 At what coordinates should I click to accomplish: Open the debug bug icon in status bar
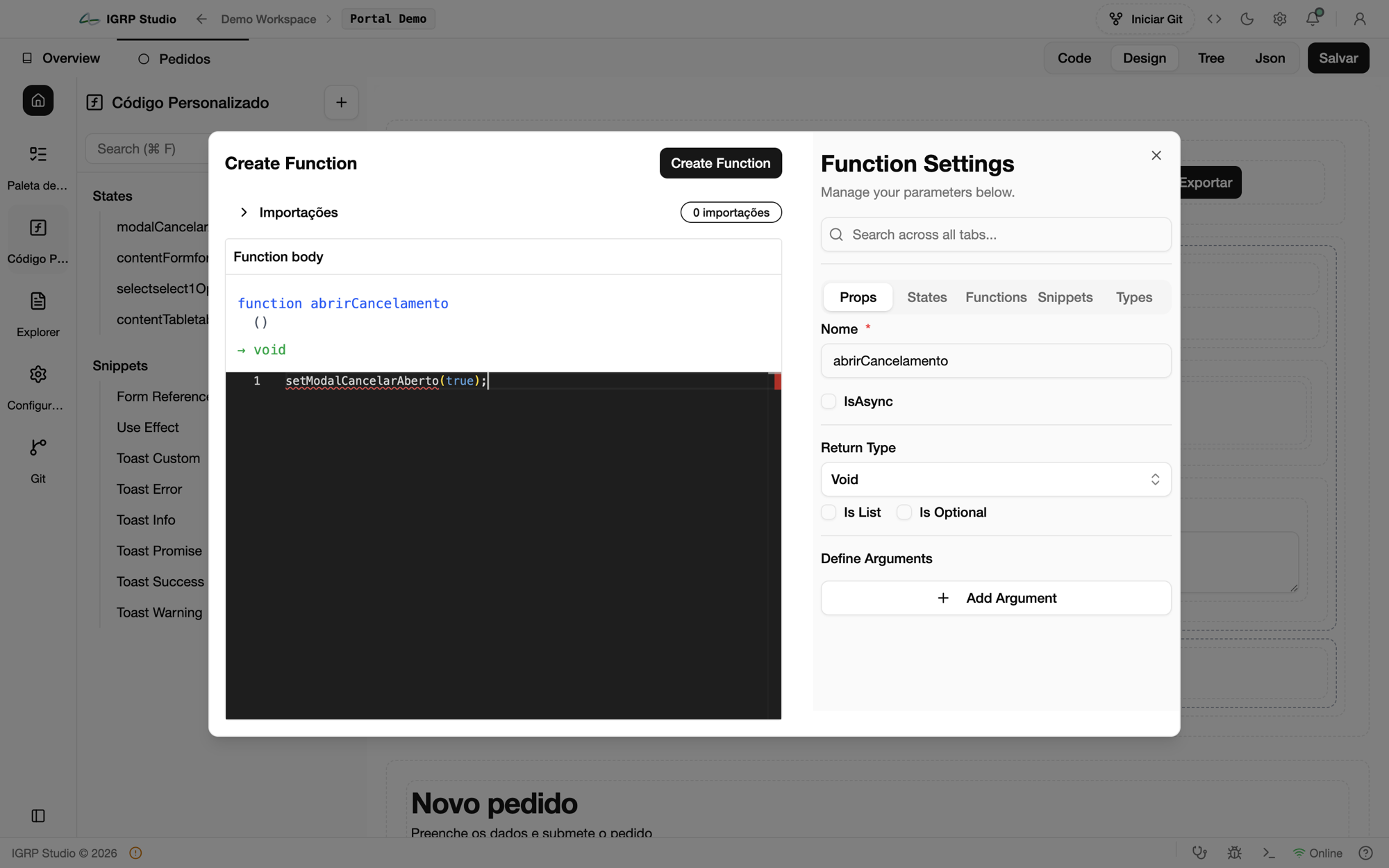[x=1234, y=853]
